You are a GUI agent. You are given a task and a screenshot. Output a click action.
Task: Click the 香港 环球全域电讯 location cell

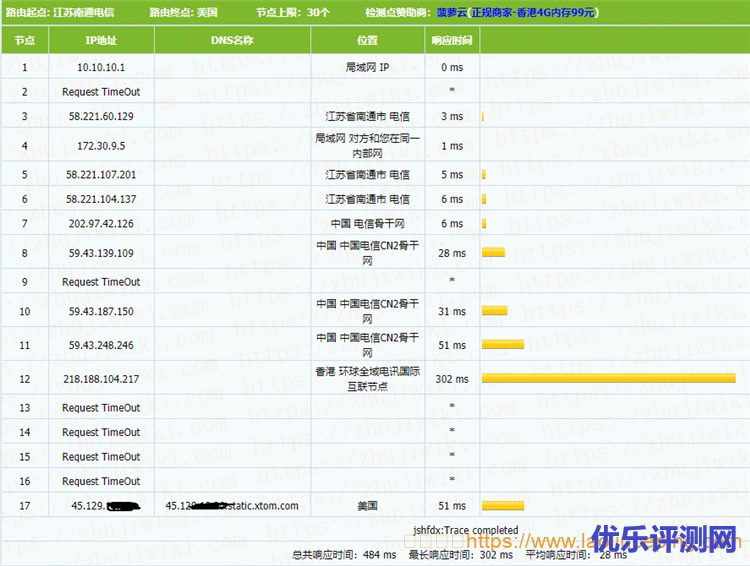click(367, 378)
